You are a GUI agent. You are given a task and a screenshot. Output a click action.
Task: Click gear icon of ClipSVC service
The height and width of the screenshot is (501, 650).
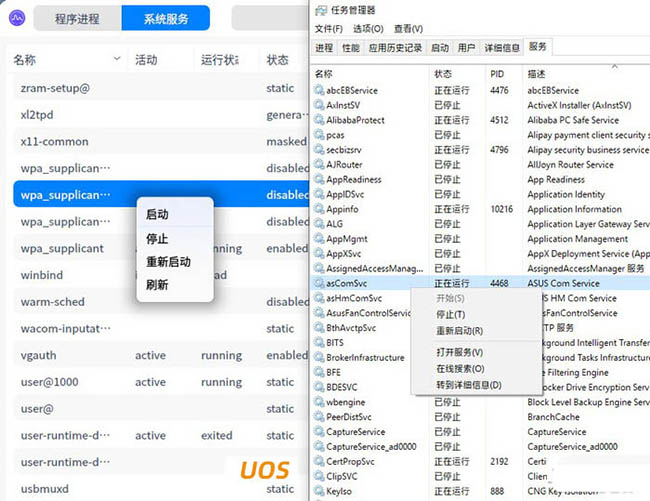pyautogui.click(x=319, y=476)
